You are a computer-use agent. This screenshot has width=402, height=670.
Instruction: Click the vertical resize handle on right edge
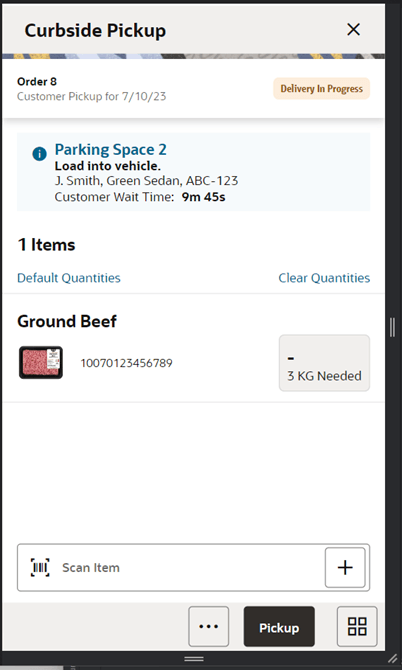click(x=392, y=328)
